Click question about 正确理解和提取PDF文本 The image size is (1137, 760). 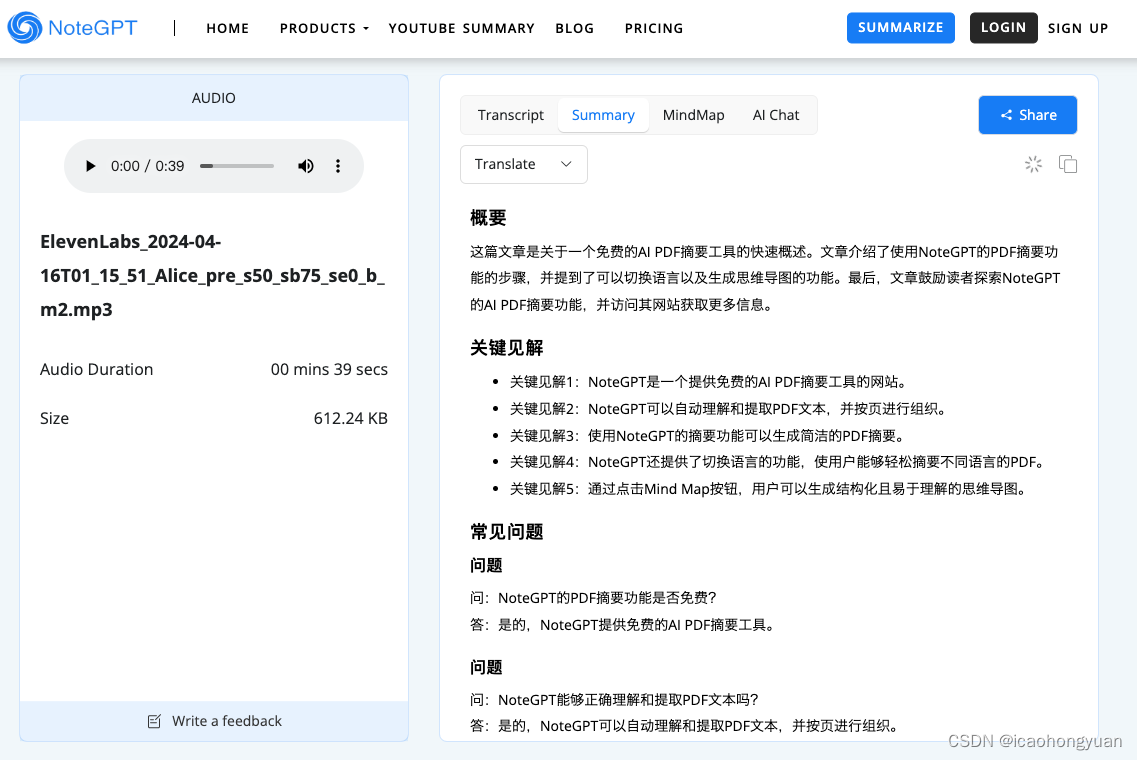pyautogui.click(x=614, y=700)
